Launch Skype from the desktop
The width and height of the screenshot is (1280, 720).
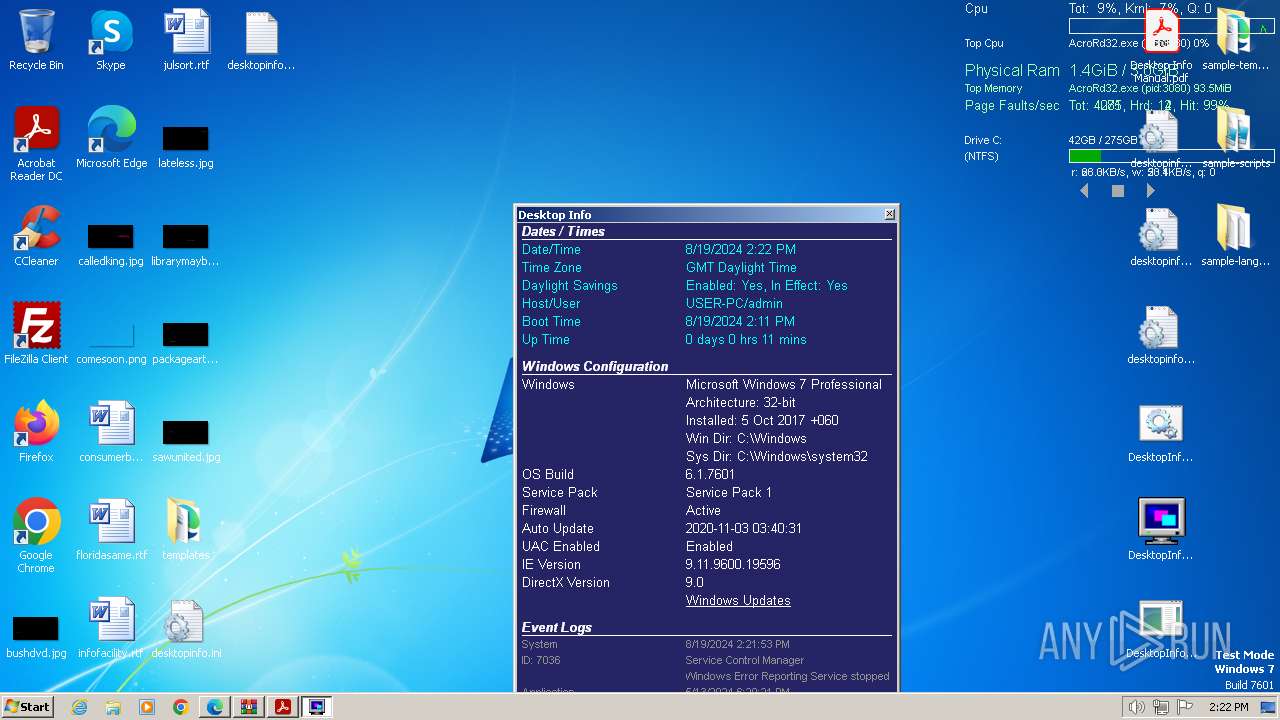[x=110, y=40]
